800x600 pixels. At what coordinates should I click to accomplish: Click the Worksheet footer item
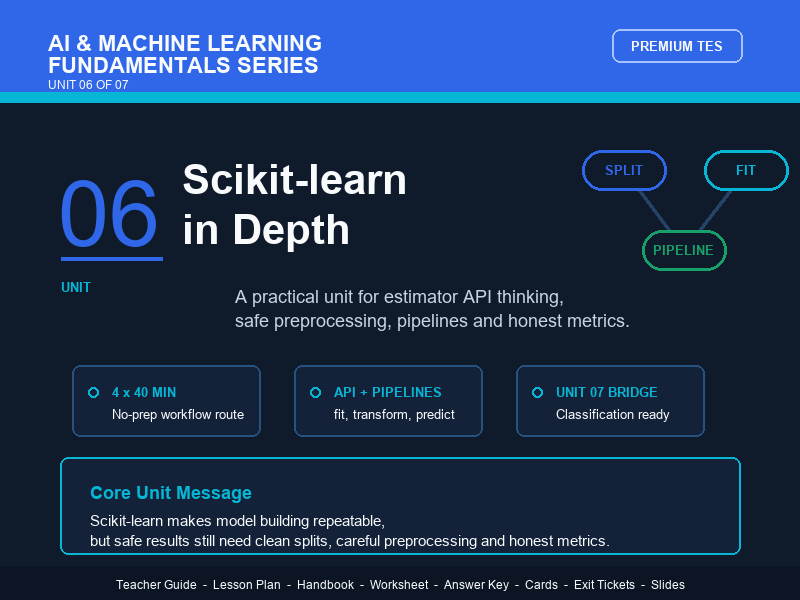coord(399,585)
